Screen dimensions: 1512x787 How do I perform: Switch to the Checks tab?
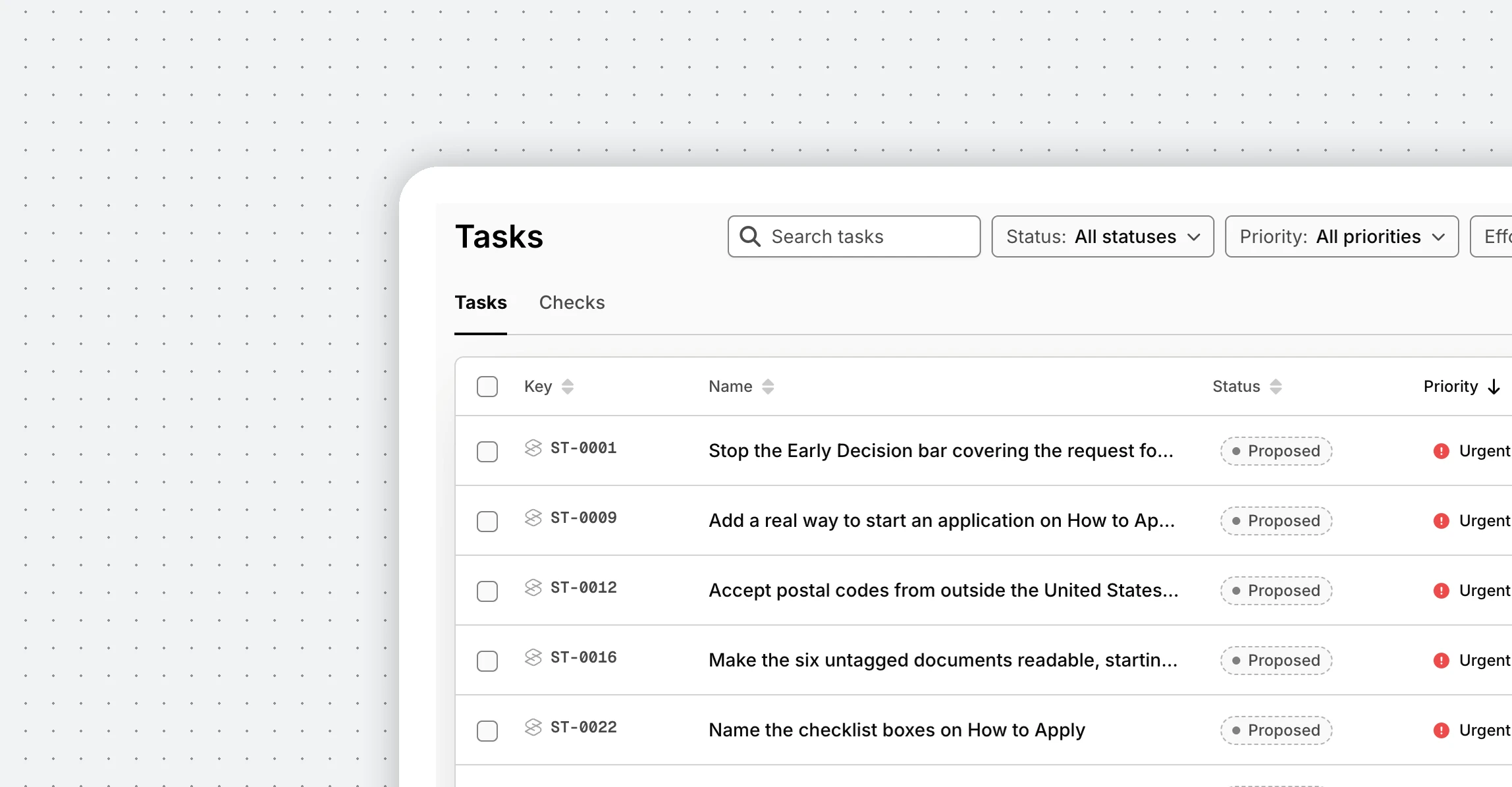[572, 302]
